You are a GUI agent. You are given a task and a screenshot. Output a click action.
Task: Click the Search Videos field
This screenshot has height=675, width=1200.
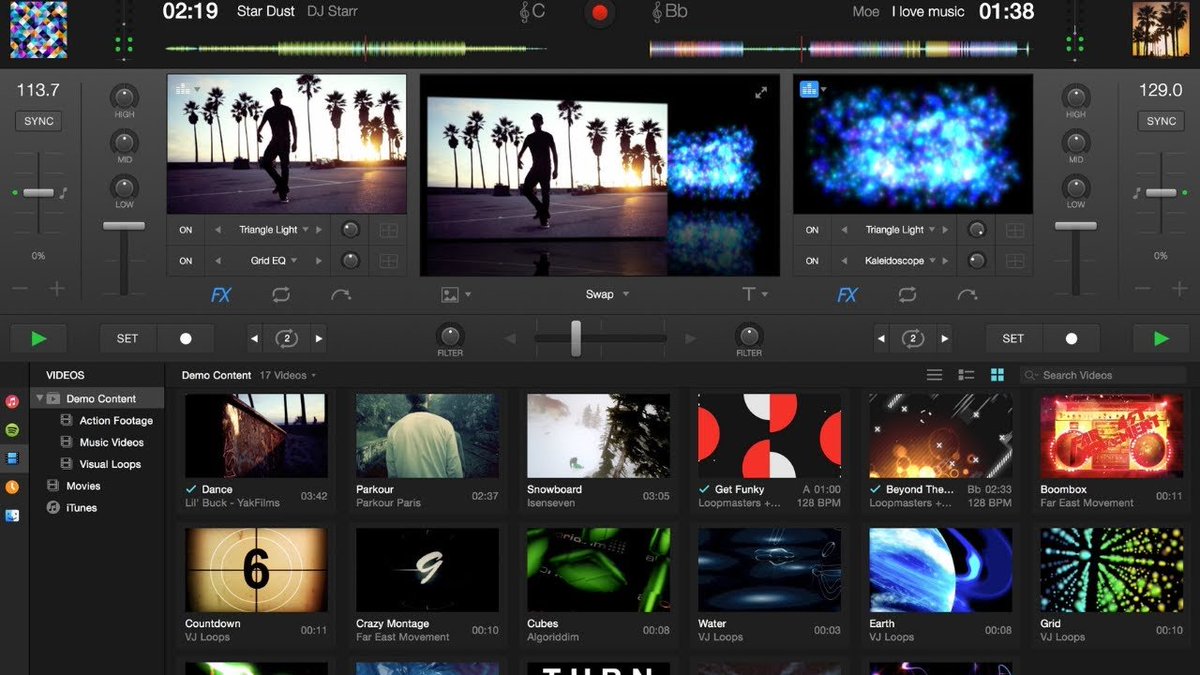1103,375
